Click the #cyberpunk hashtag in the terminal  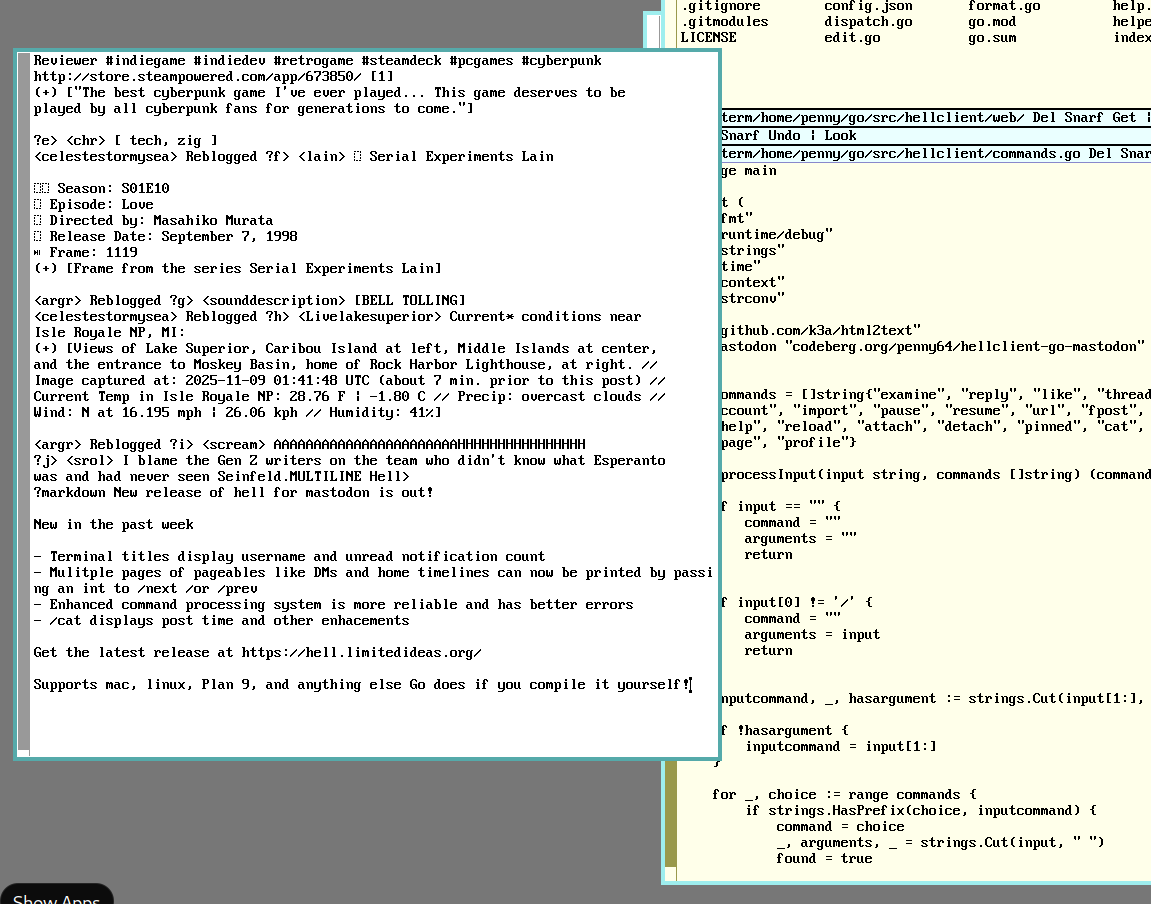[x=561, y=61]
